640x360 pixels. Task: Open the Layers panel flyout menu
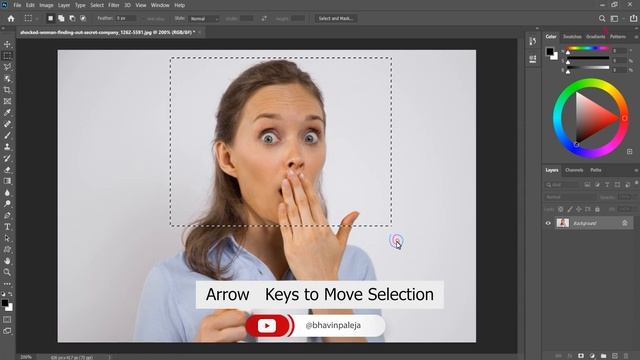tap(636, 170)
